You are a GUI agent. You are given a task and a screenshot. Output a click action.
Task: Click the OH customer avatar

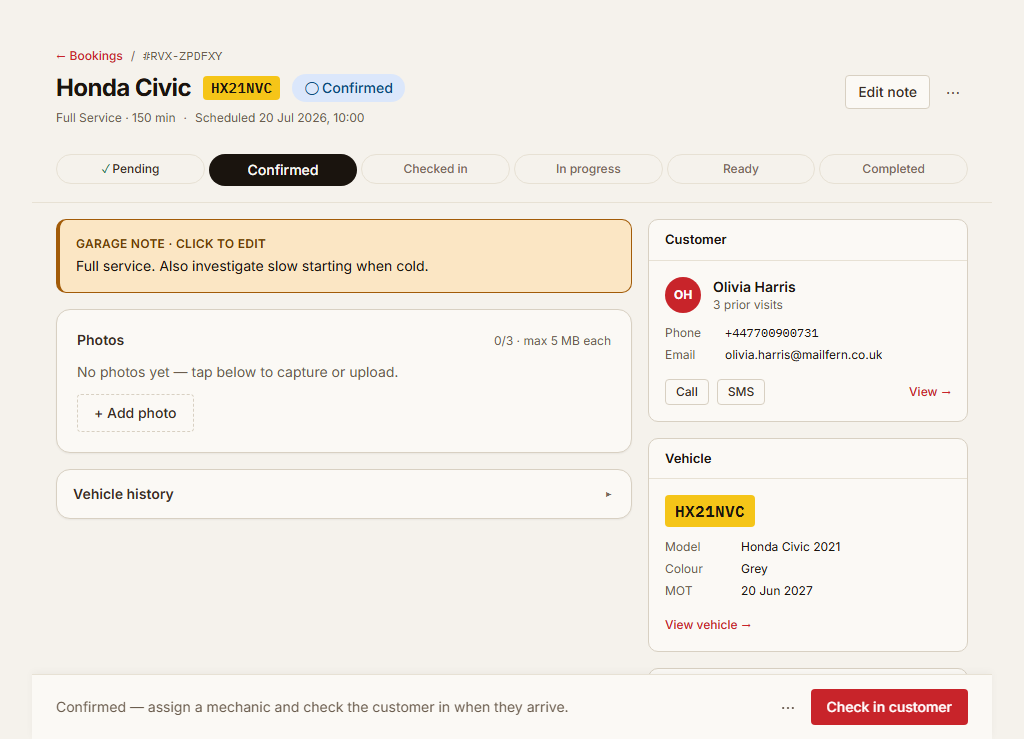pos(682,295)
